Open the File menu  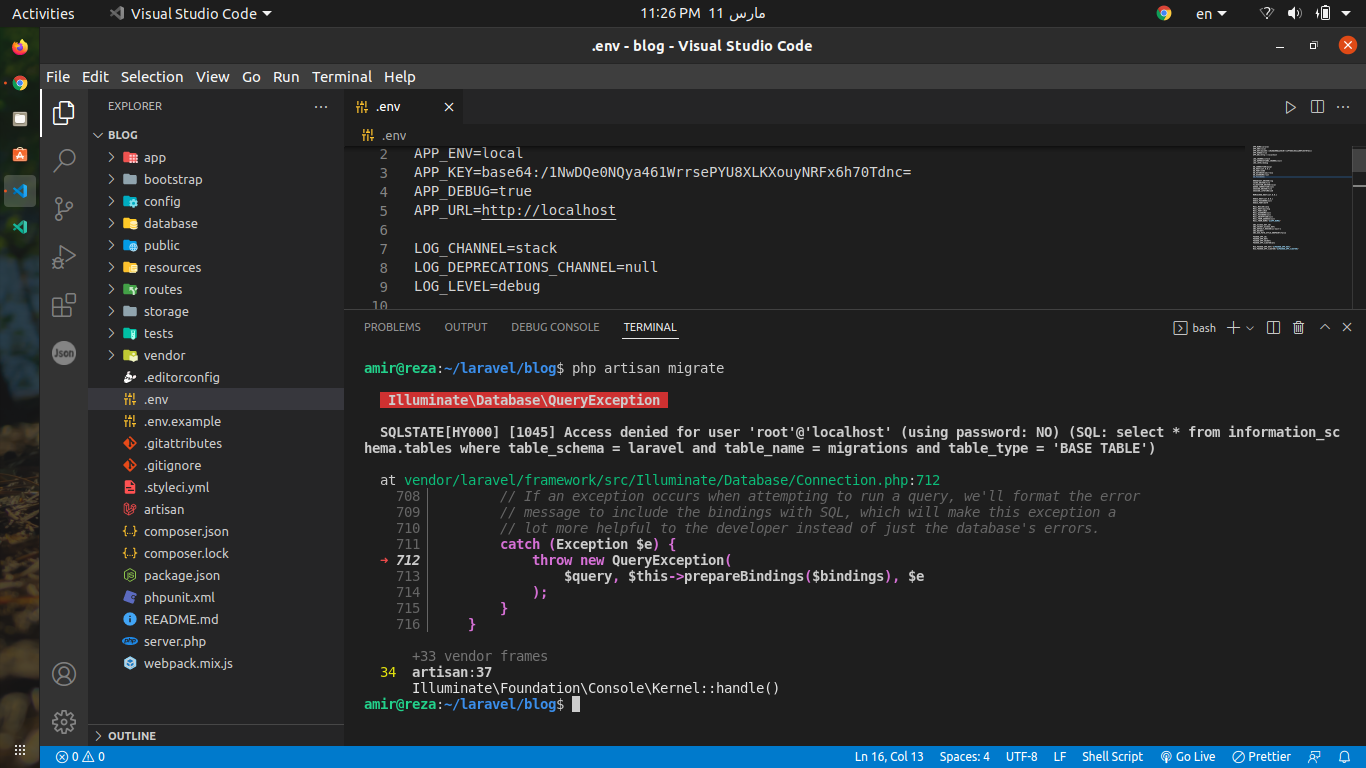[58, 77]
